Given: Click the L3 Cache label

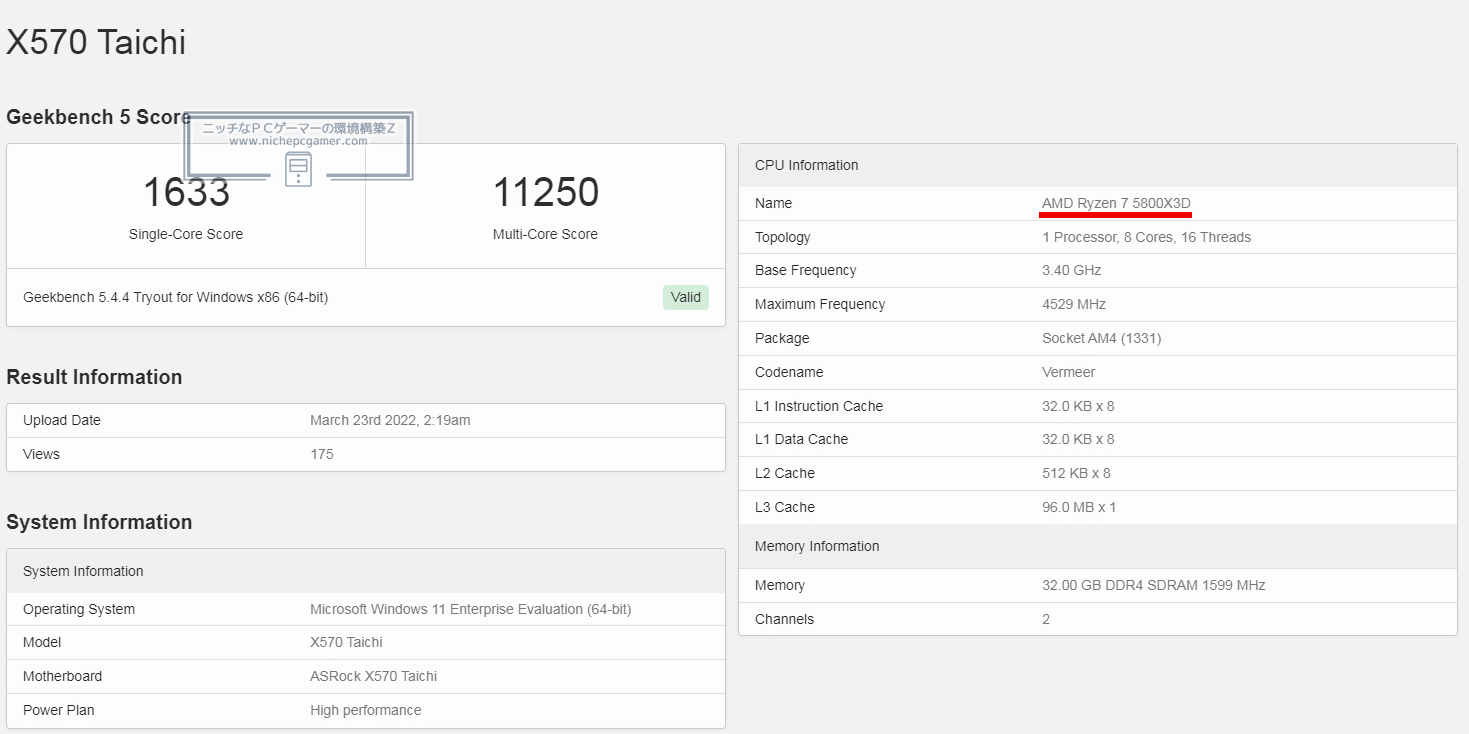Looking at the screenshot, I should pos(785,507).
